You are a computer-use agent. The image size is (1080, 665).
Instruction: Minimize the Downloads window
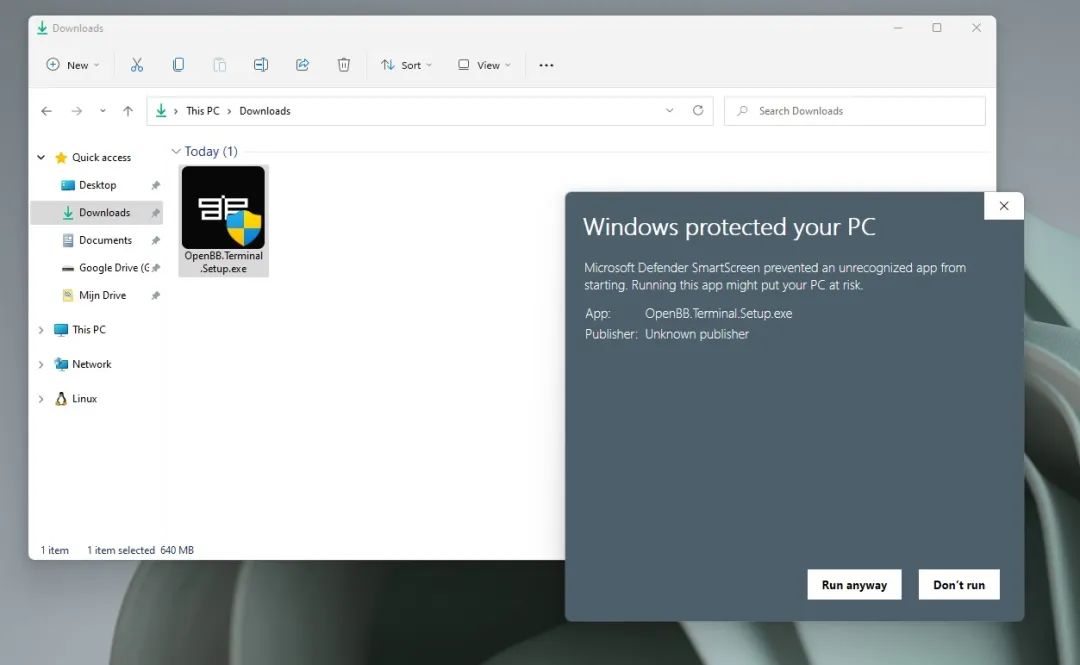pyautogui.click(x=897, y=28)
